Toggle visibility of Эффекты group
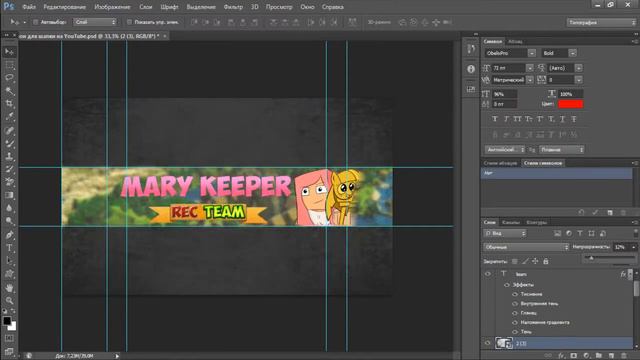 coord(507,285)
